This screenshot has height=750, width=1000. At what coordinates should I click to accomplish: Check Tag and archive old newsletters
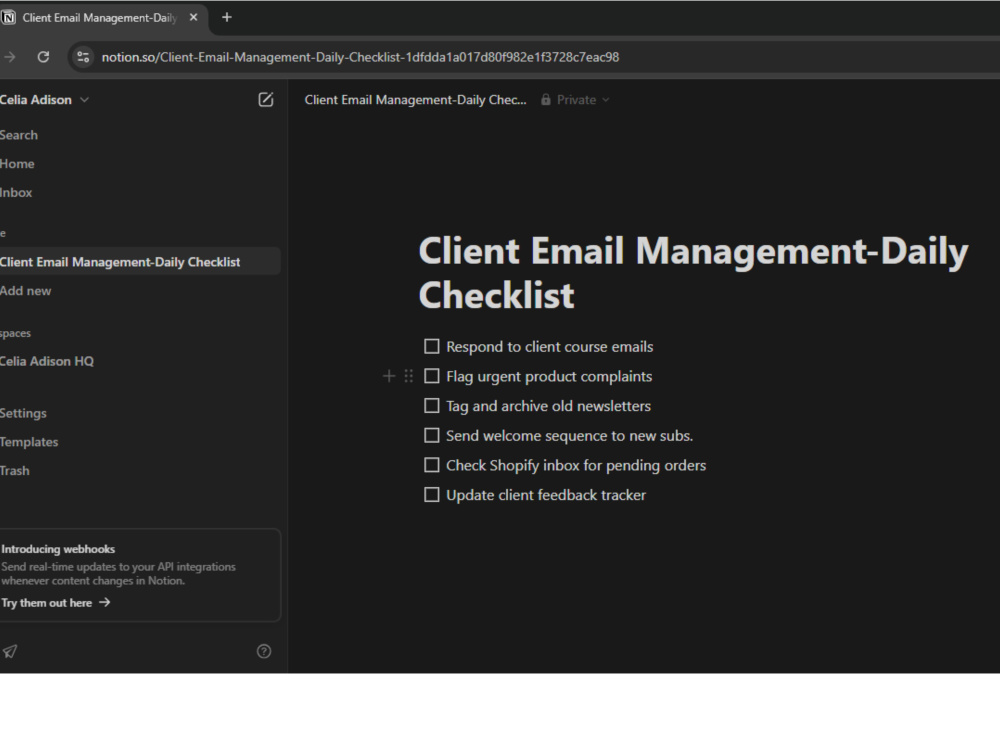pyautogui.click(x=432, y=406)
